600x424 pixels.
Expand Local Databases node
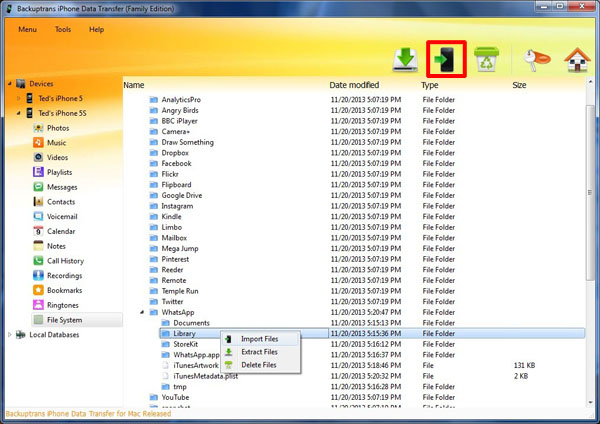tap(10, 335)
